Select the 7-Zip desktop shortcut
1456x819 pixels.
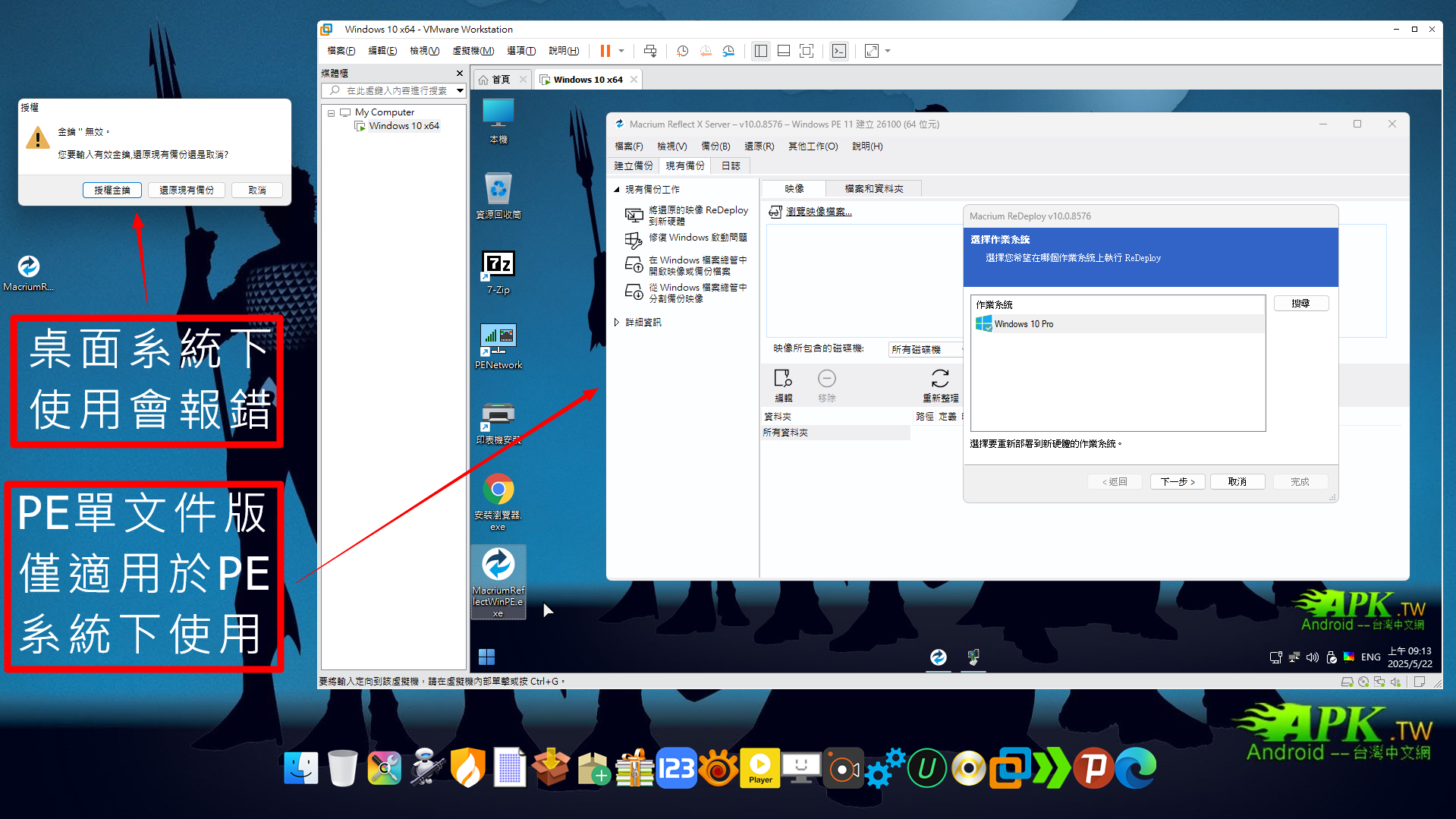click(498, 272)
